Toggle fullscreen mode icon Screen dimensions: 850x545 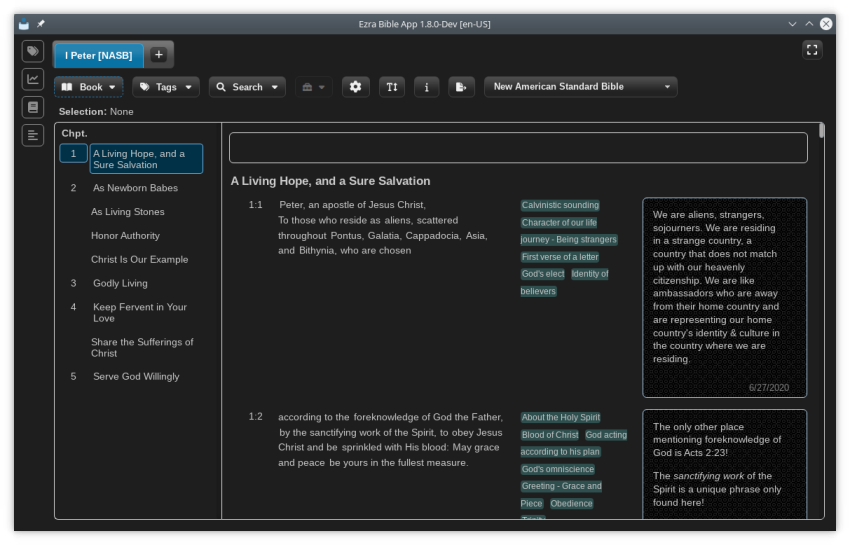812,50
